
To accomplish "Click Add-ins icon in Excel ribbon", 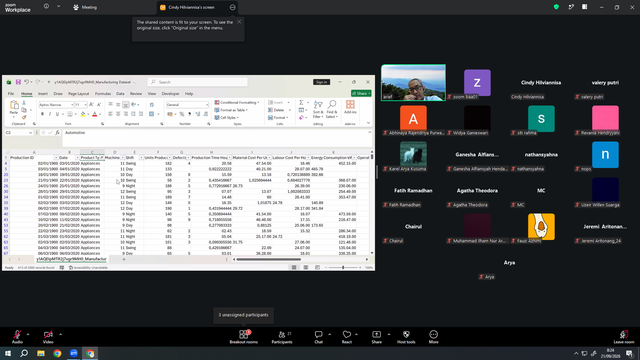I will [x=350, y=104].
